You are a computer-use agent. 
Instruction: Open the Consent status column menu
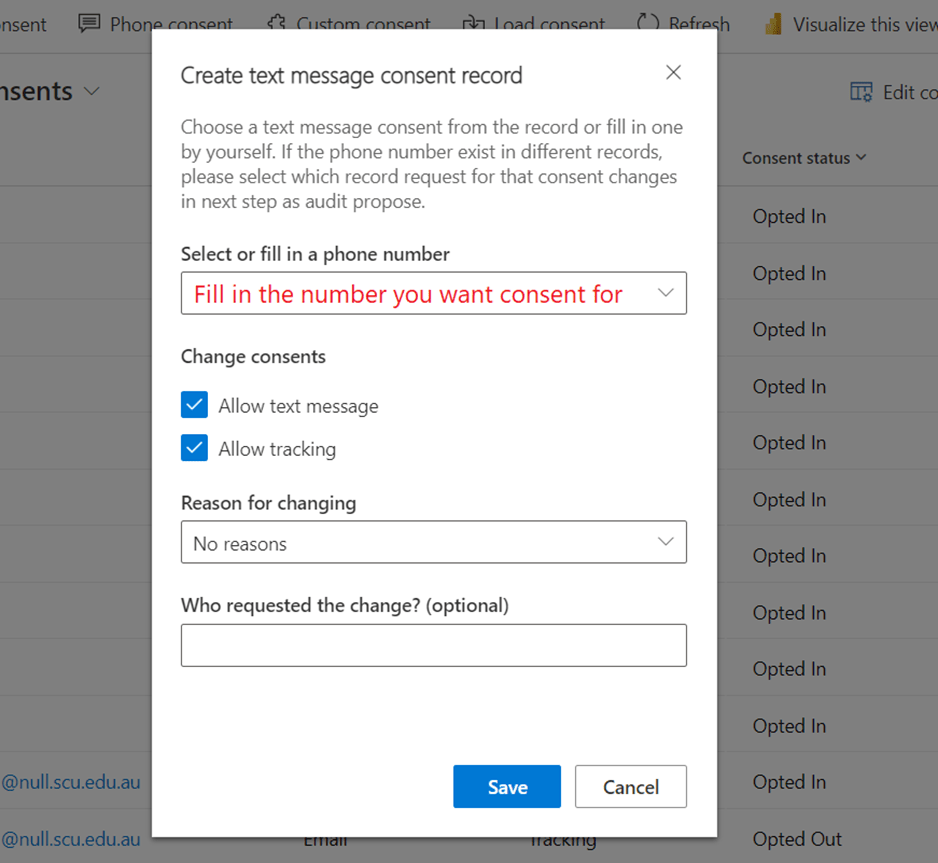pyautogui.click(x=804, y=158)
